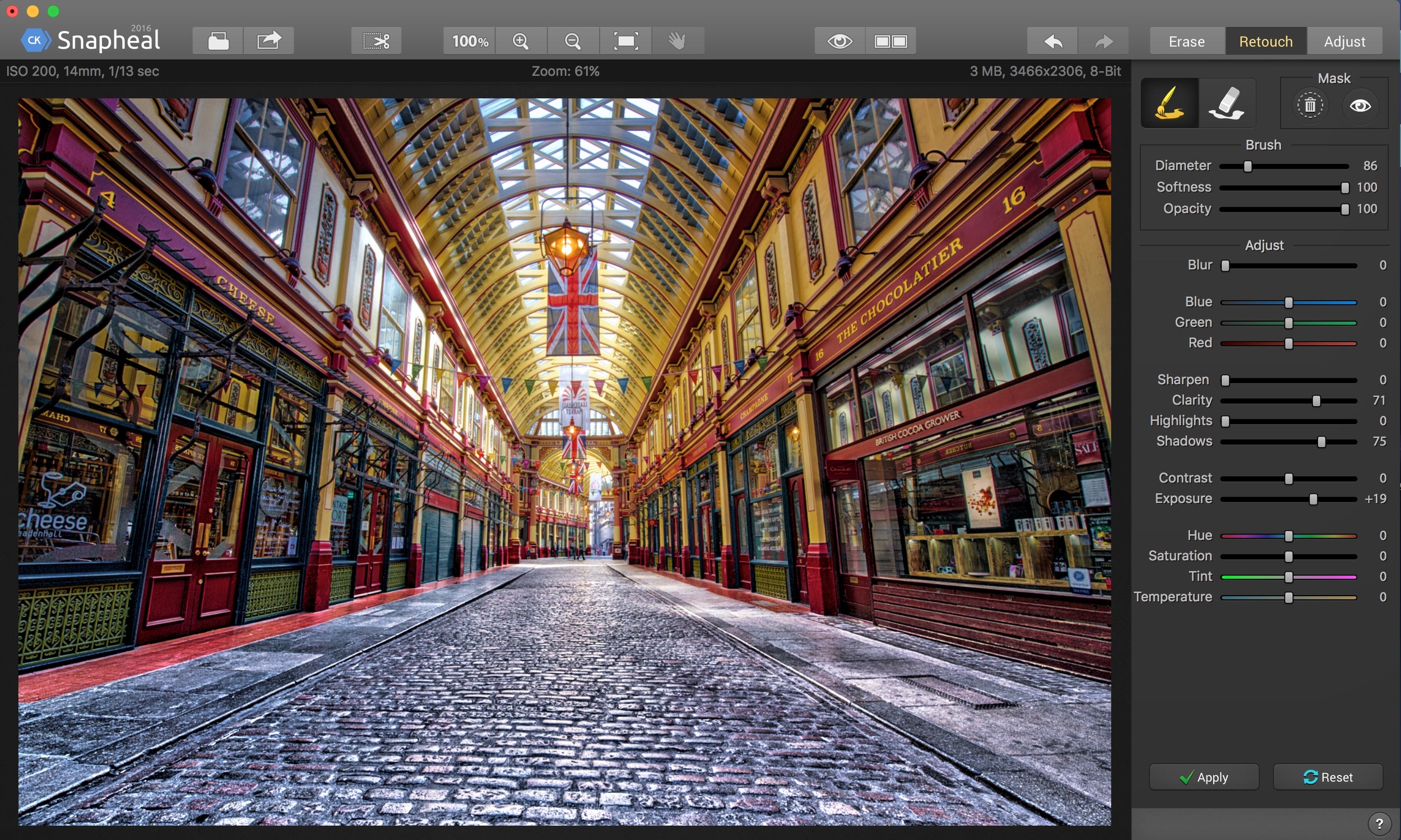Screen dimensions: 1401x840
Task: Toggle side-by-side compare view
Action: (890, 41)
